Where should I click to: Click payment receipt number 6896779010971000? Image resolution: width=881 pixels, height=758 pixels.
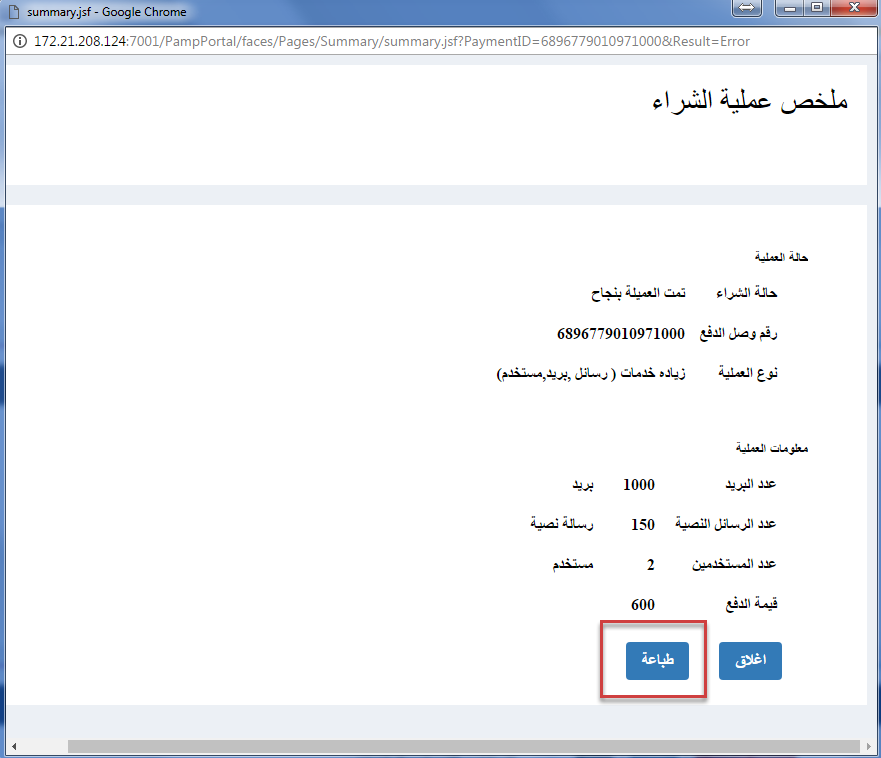click(x=621, y=334)
